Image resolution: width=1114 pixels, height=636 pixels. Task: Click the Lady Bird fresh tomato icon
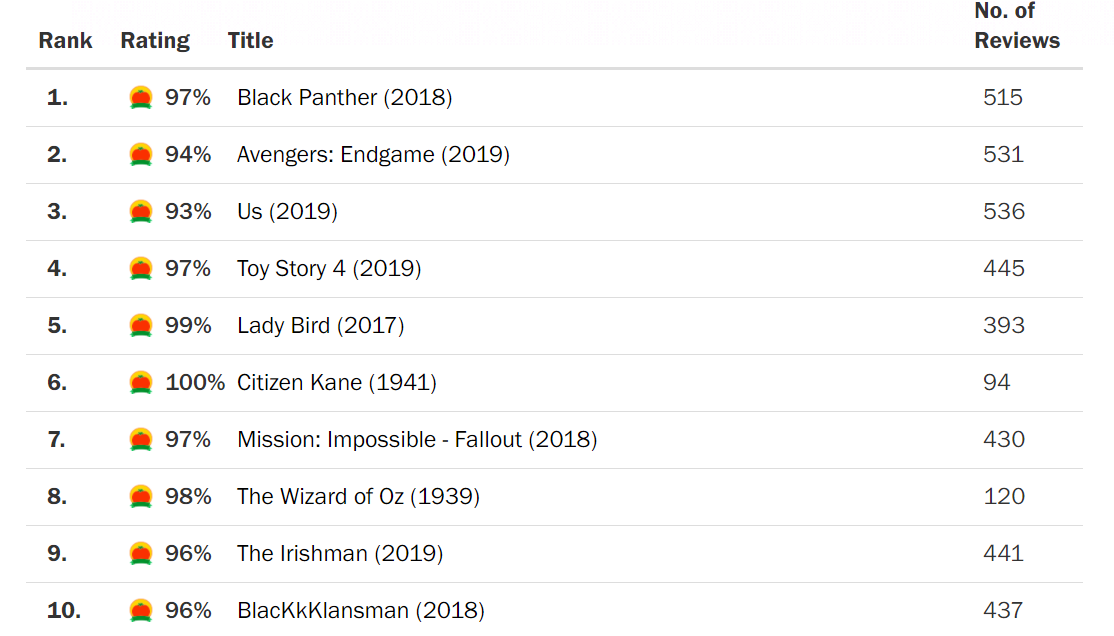coord(141,325)
